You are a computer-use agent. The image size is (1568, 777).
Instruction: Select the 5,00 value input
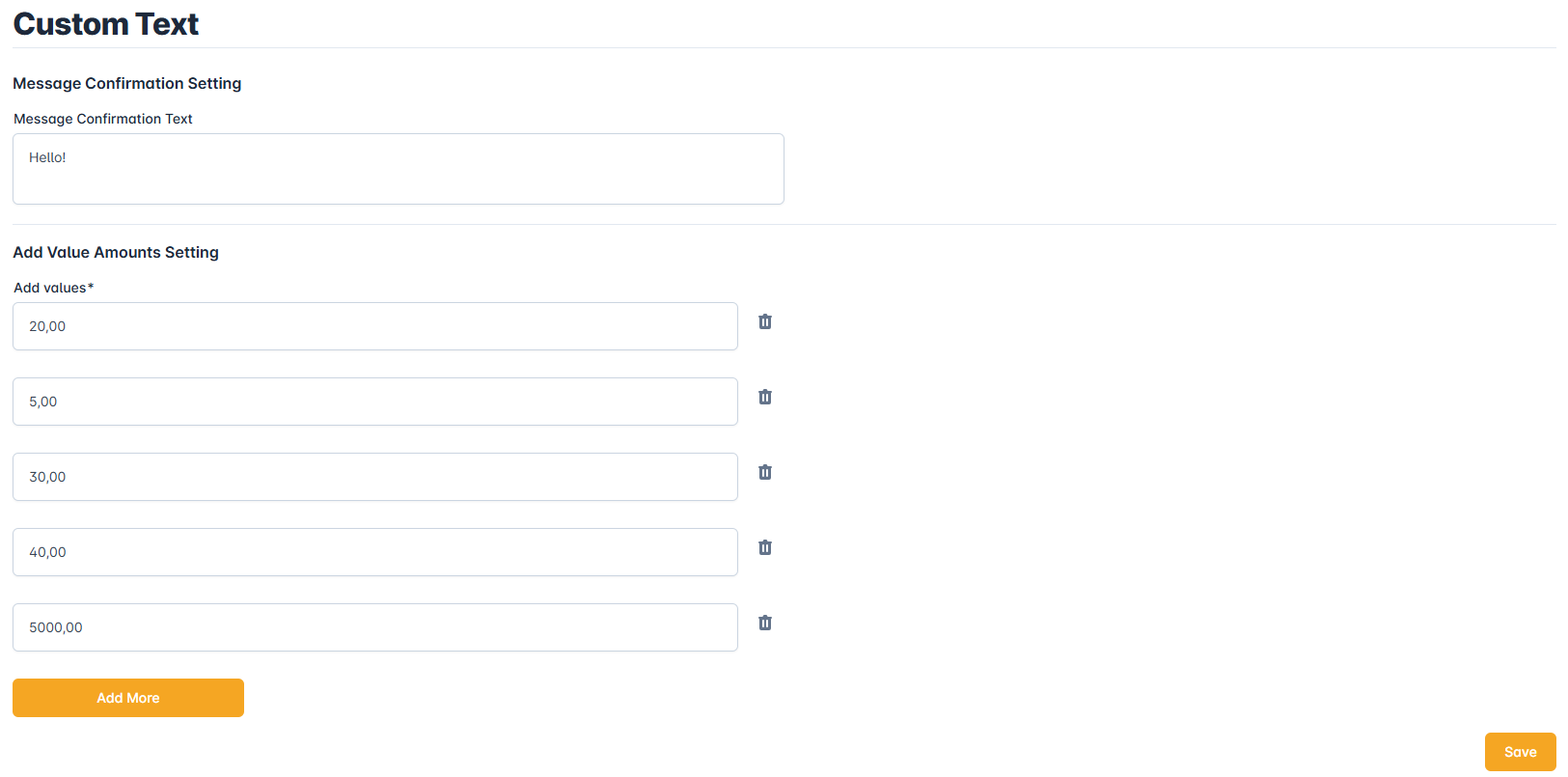(374, 402)
